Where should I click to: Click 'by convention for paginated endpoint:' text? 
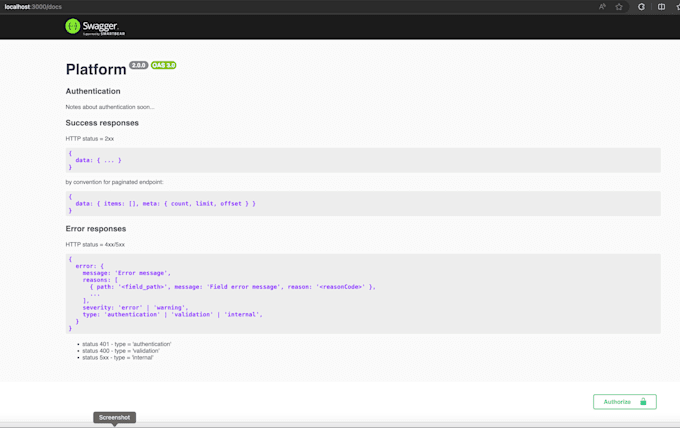click(114, 182)
